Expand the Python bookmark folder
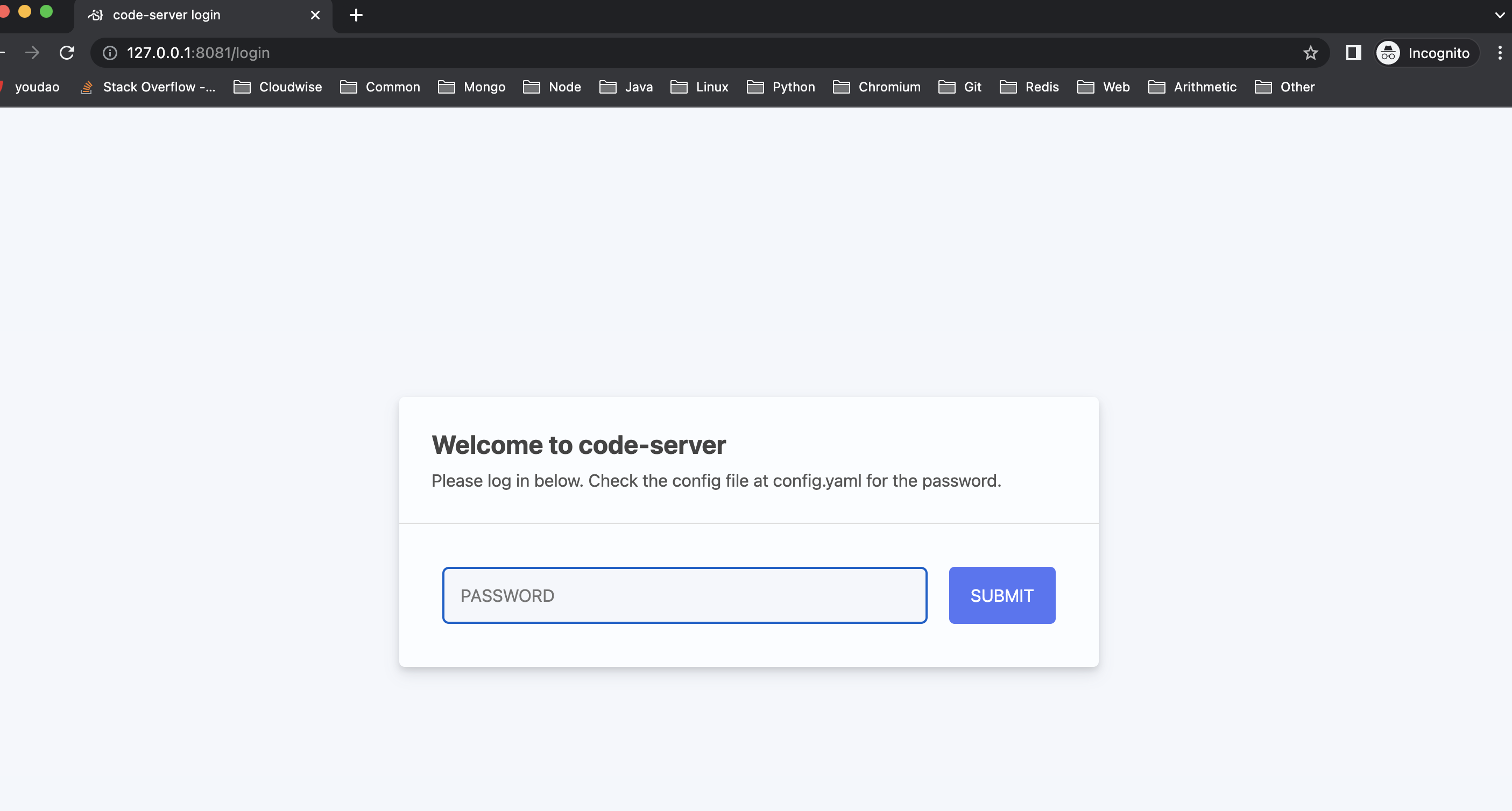This screenshot has height=811, width=1512. click(793, 87)
